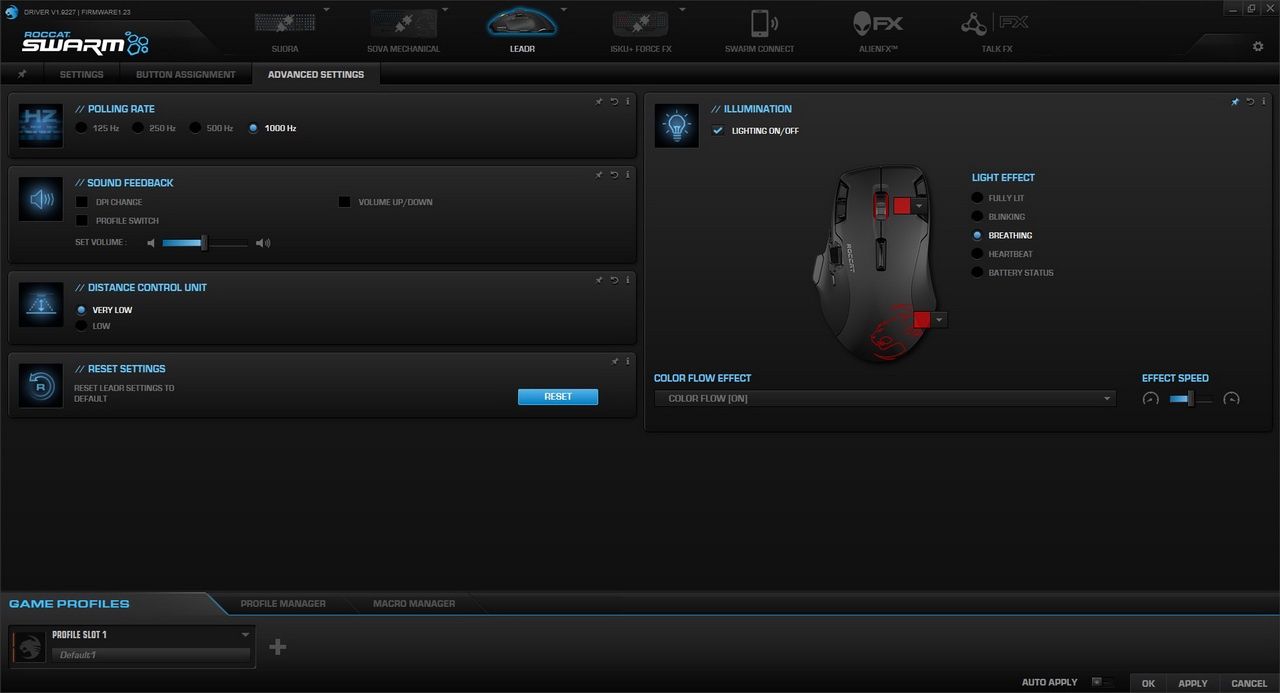Open the Profile Manager tab
This screenshot has height=693, width=1280.
click(x=283, y=604)
